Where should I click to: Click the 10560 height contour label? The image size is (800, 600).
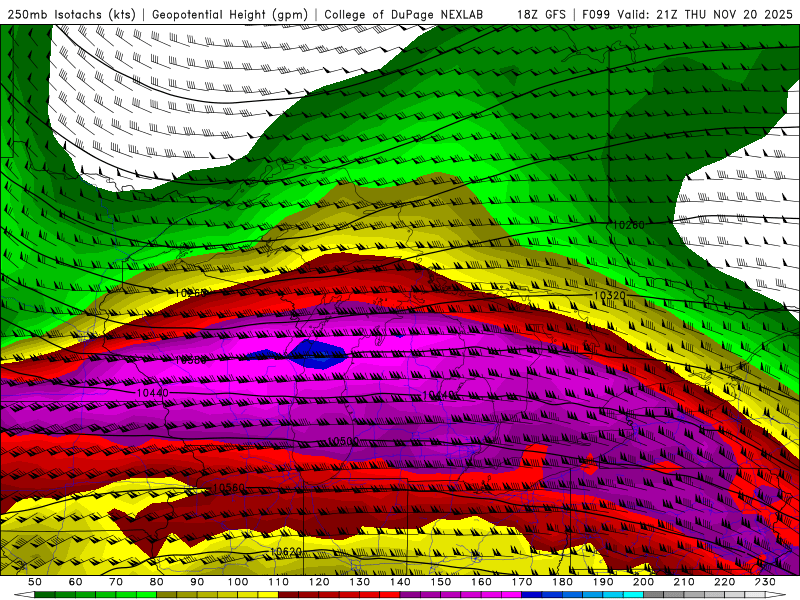tap(229, 488)
